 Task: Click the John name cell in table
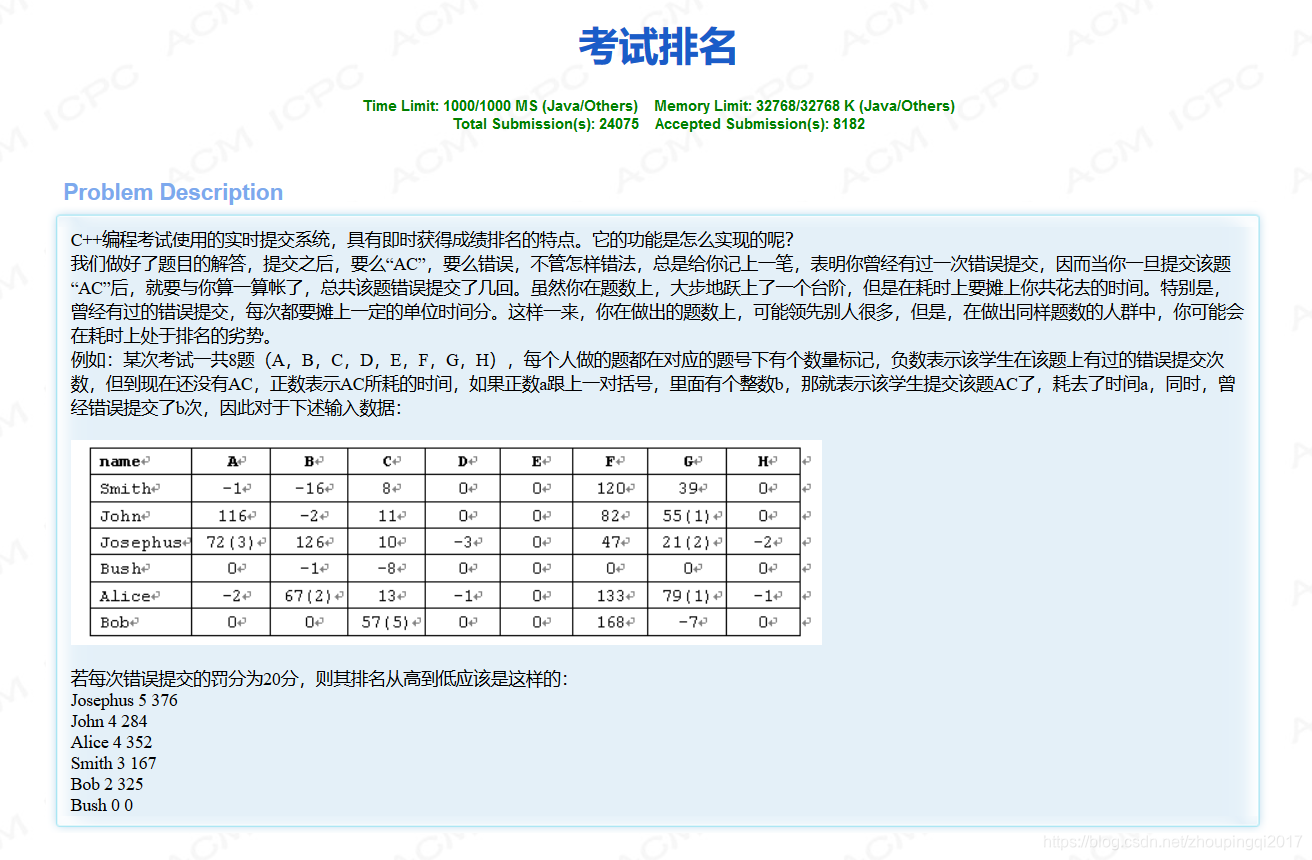tap(141, 515)
